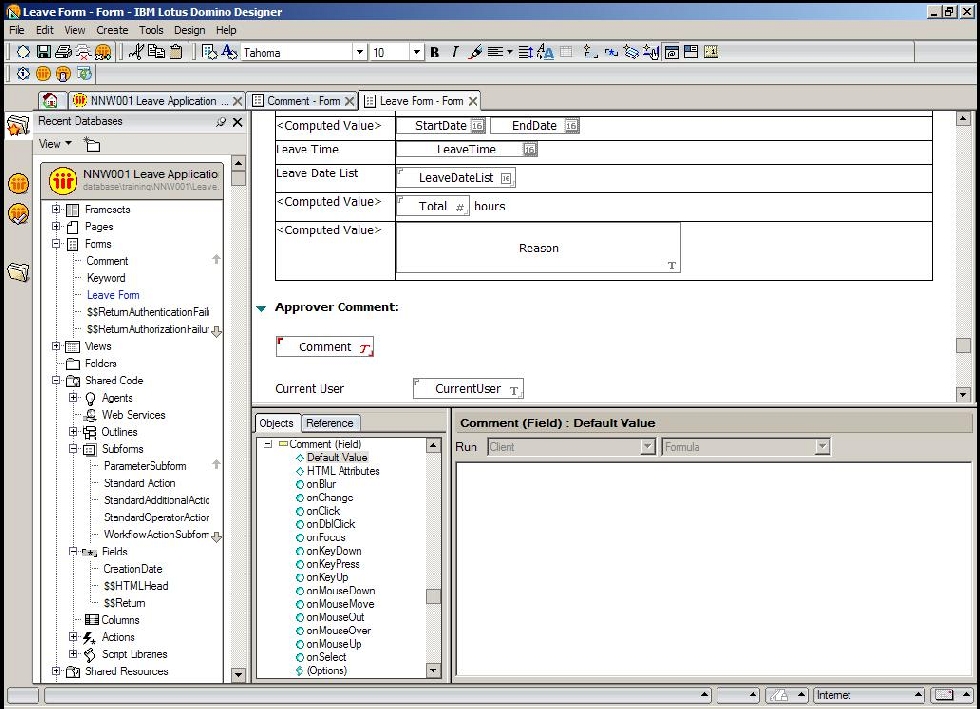Click the line spacing icon
The width and height of the screenshot is (980, 709).
(x=526, y=53)
